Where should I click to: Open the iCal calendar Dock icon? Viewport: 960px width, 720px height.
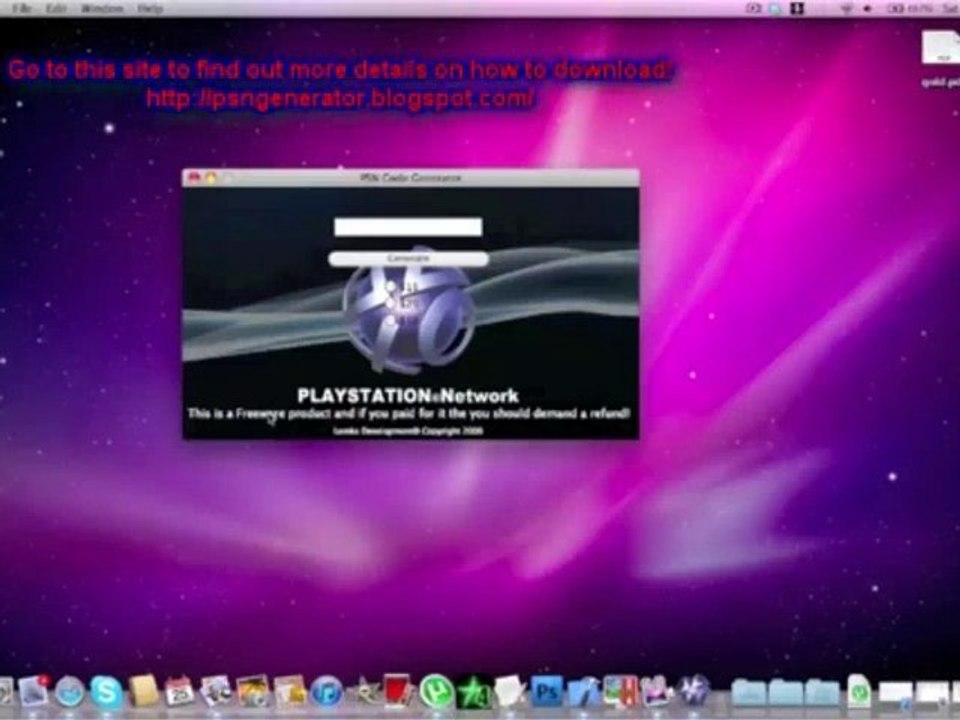pyautogui.click(x=179, y=692)
